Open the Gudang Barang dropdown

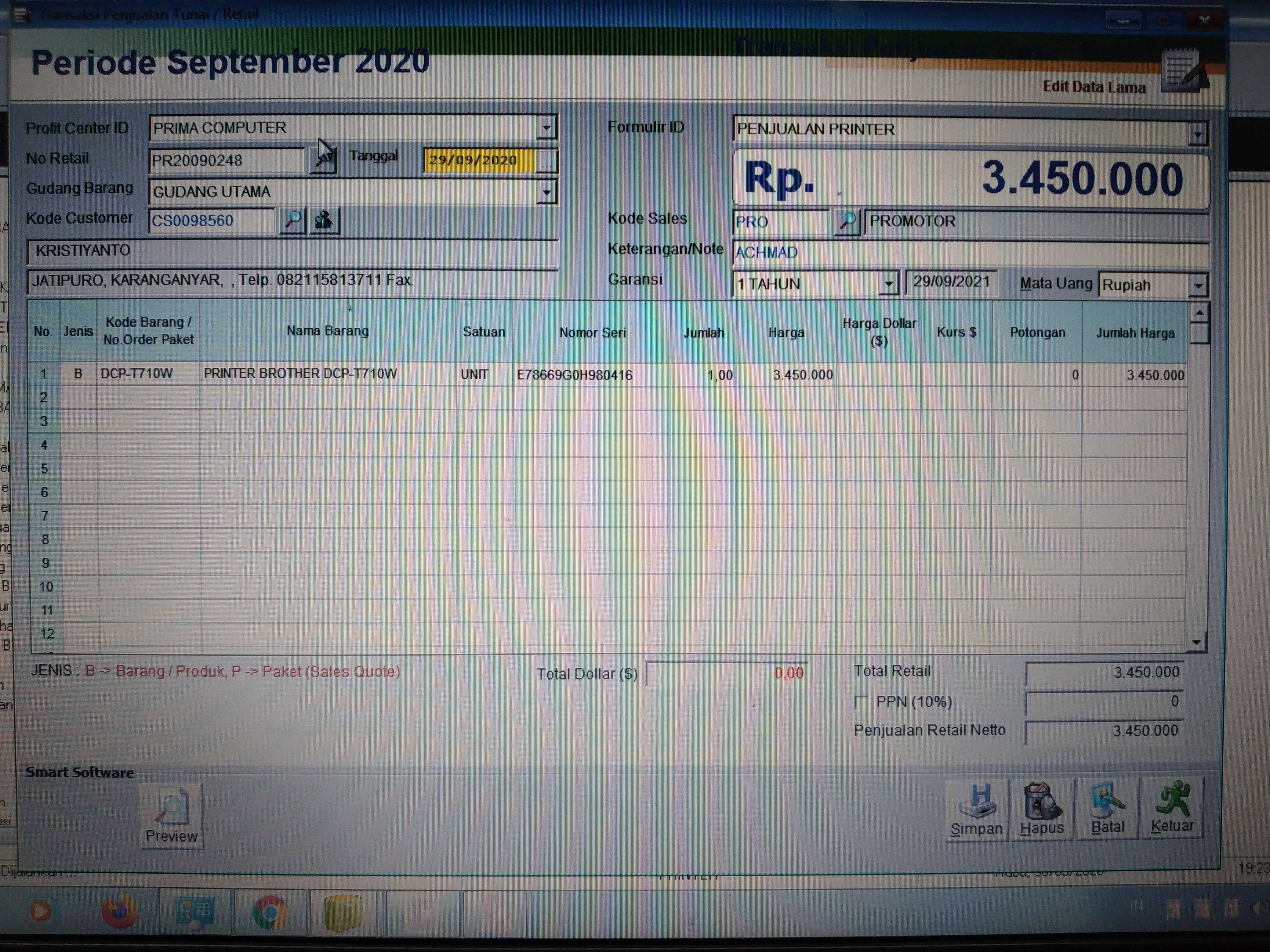(x=546, y=192)
